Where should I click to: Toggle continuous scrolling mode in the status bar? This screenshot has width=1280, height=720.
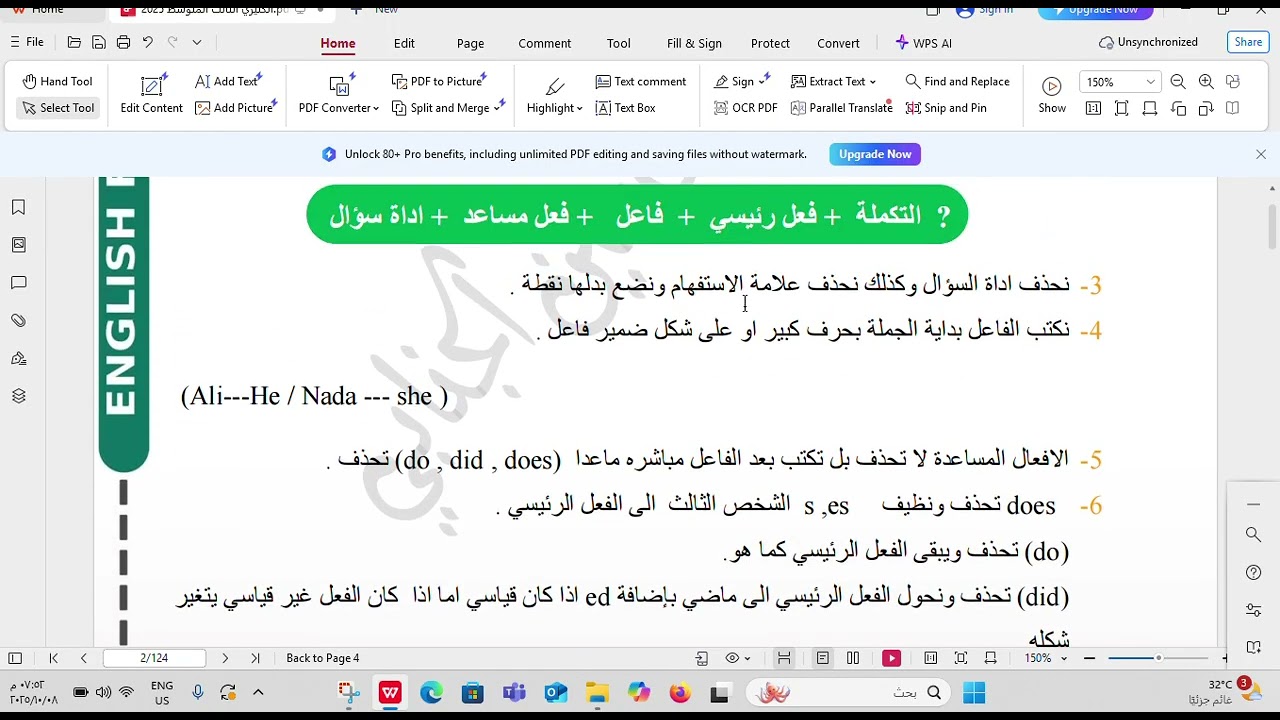(x=784, y=658)
